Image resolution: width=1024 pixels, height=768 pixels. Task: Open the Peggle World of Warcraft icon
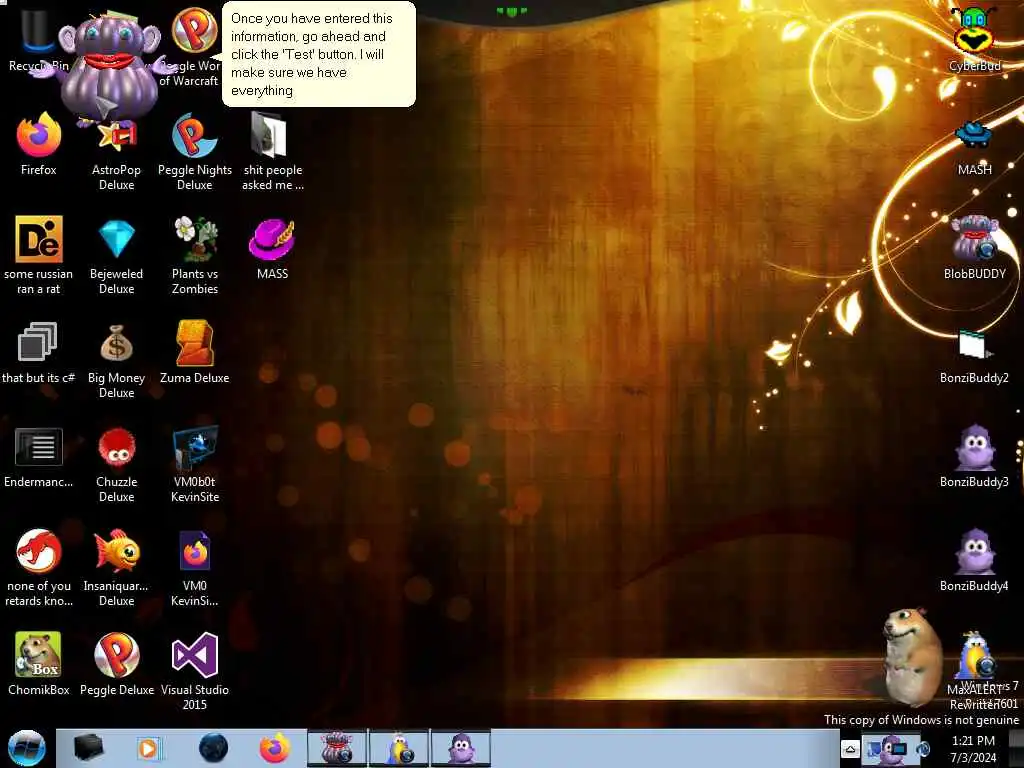(195, 46)
